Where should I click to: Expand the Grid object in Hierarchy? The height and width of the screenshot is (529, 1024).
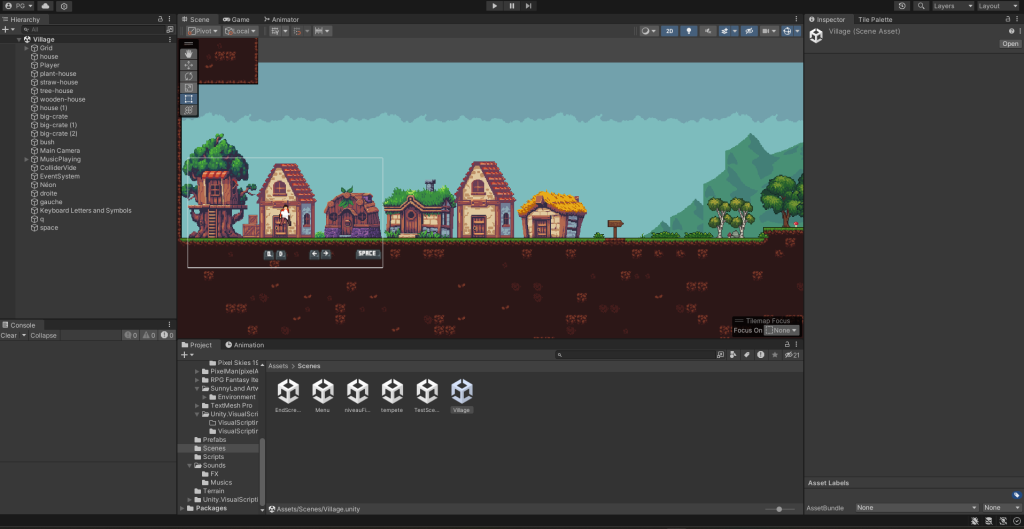click(x=26, y=48)
